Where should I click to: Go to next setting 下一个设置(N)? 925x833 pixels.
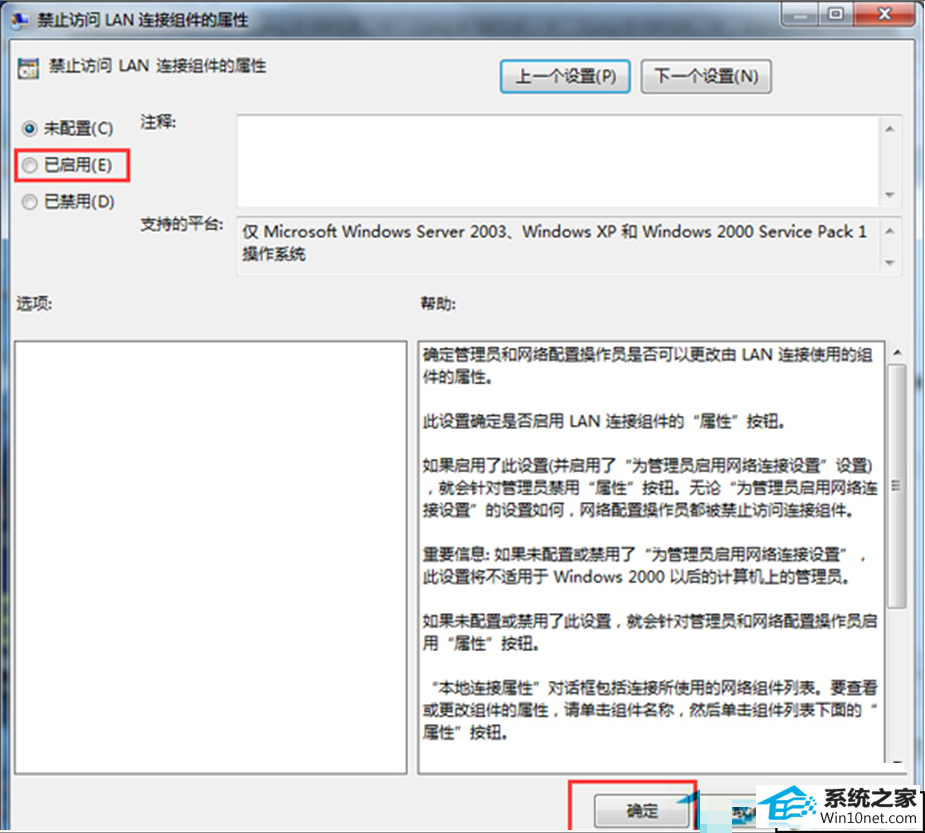click(706, 76)
